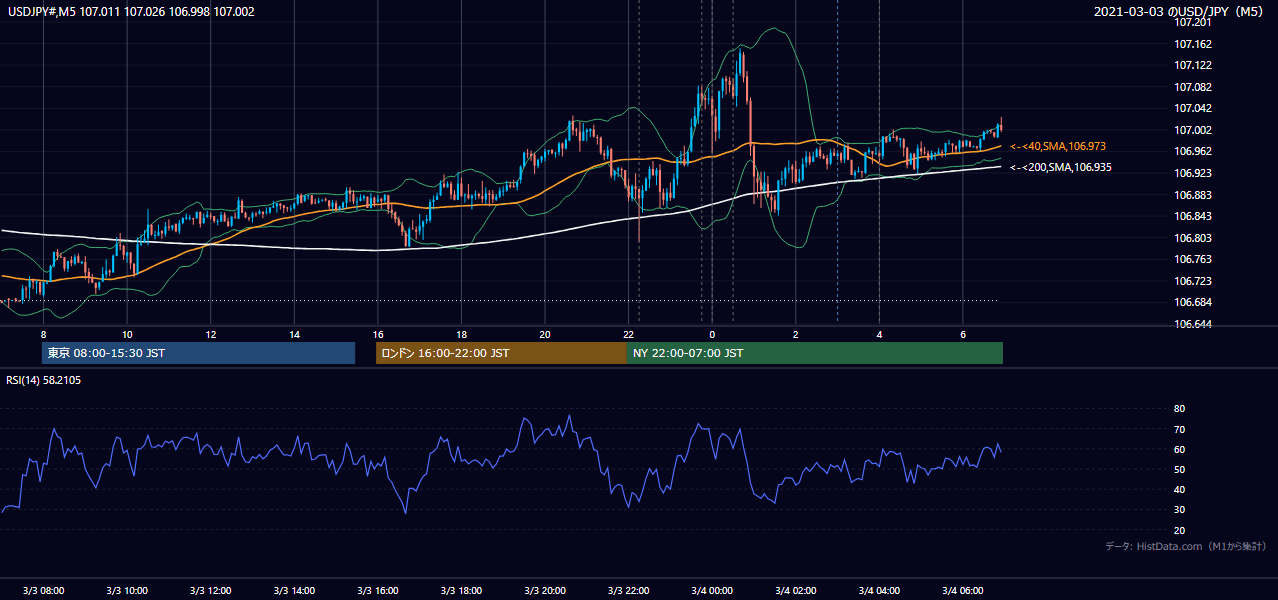The image size is (1278, 600).
Task: Click hour label 22 on price chart axis
Action: [x=628, y=334]
